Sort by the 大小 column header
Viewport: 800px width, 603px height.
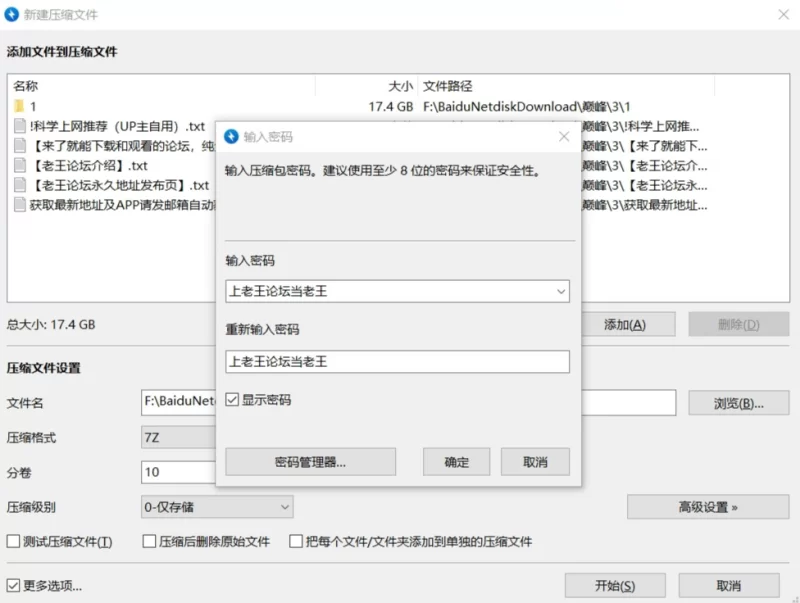click(400, 86)
